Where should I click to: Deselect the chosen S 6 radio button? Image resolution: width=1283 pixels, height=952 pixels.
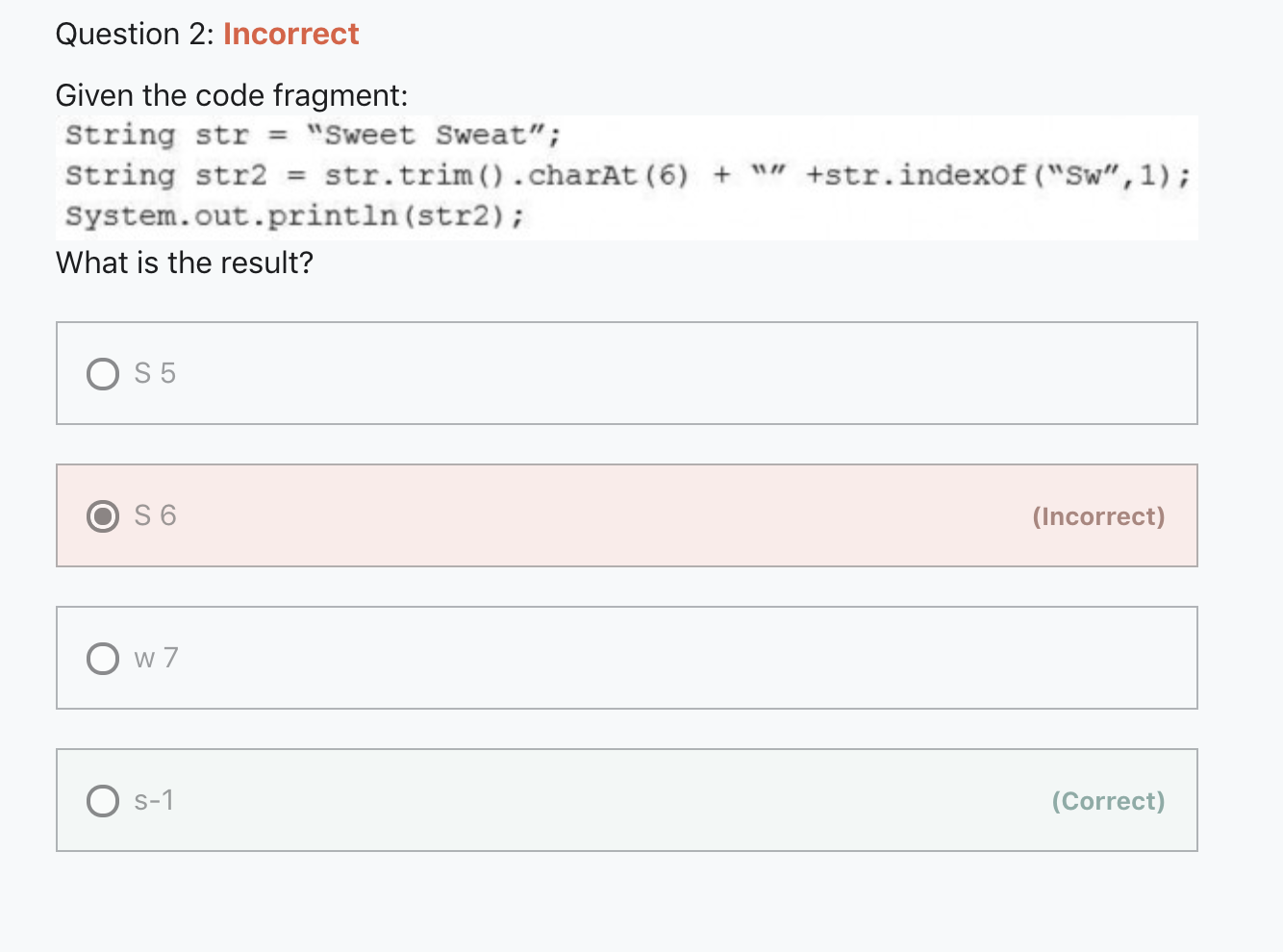(103, 515)
